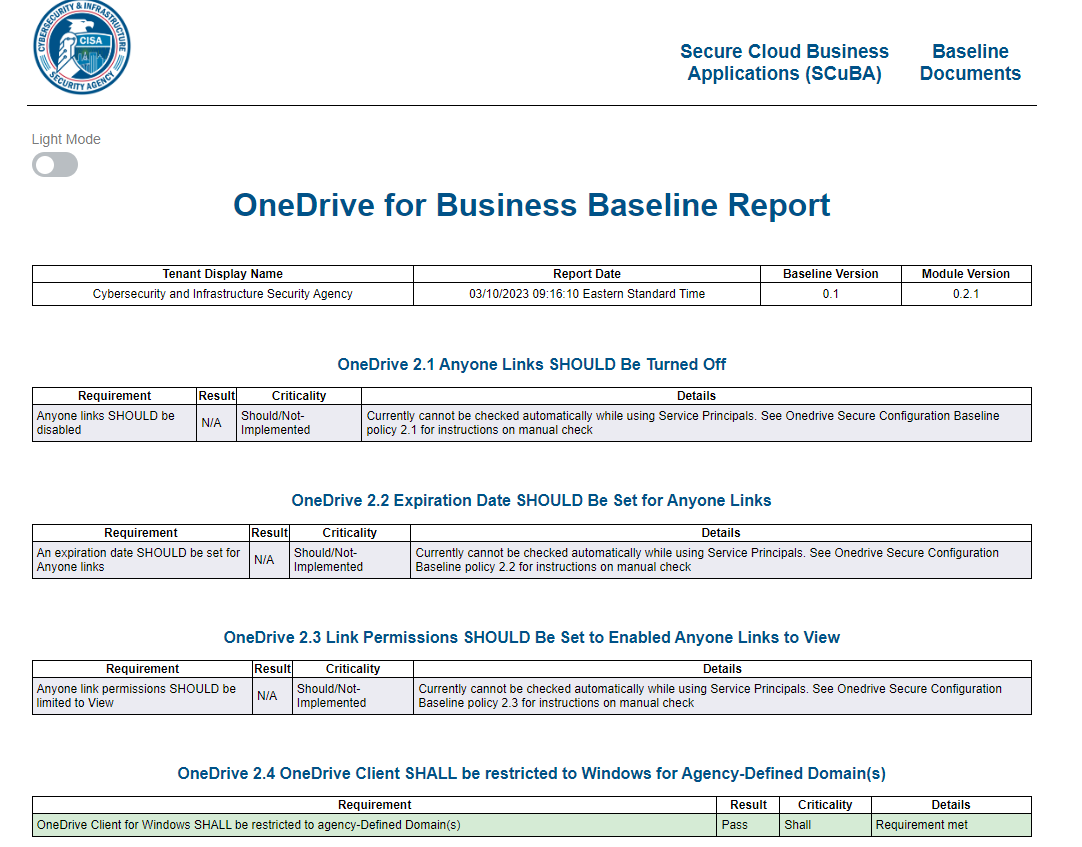Click the OneDrive 2.3 Link Permissions heading

pos(534,637)
